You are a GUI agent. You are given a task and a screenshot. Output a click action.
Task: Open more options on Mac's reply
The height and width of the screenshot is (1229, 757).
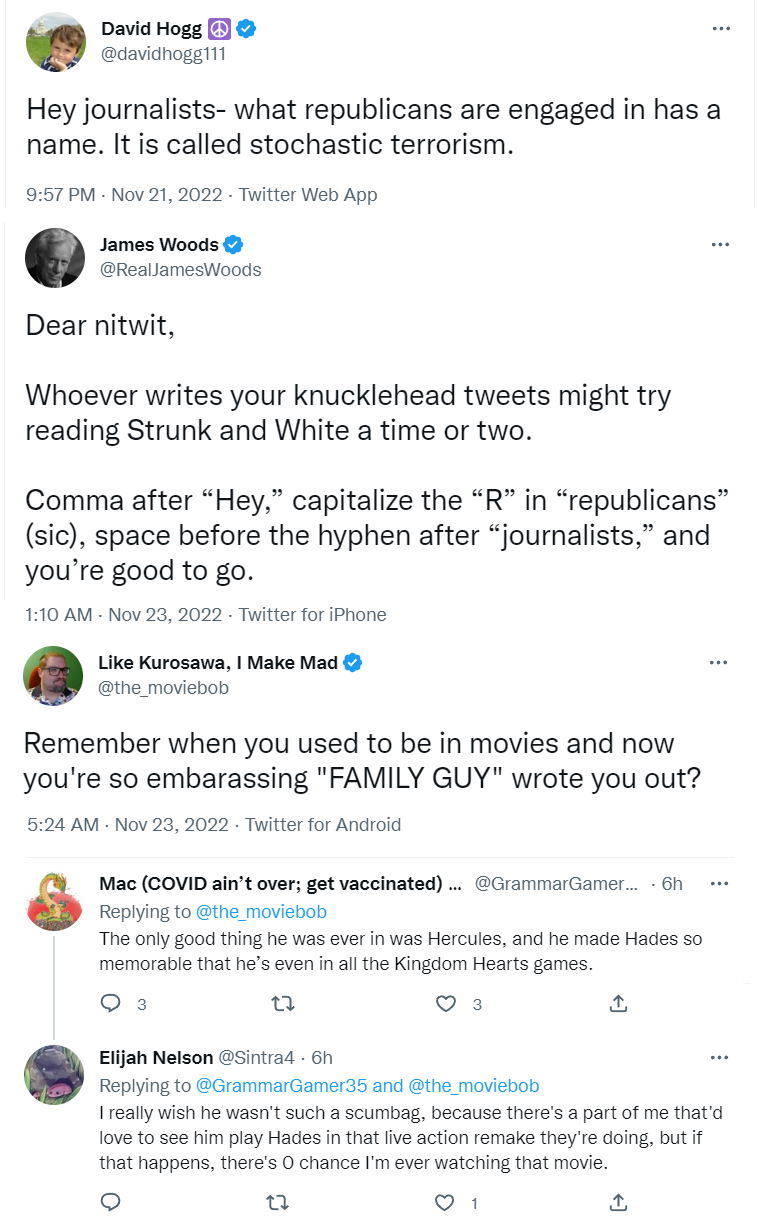pyautogui.click(x=718, y=884)
